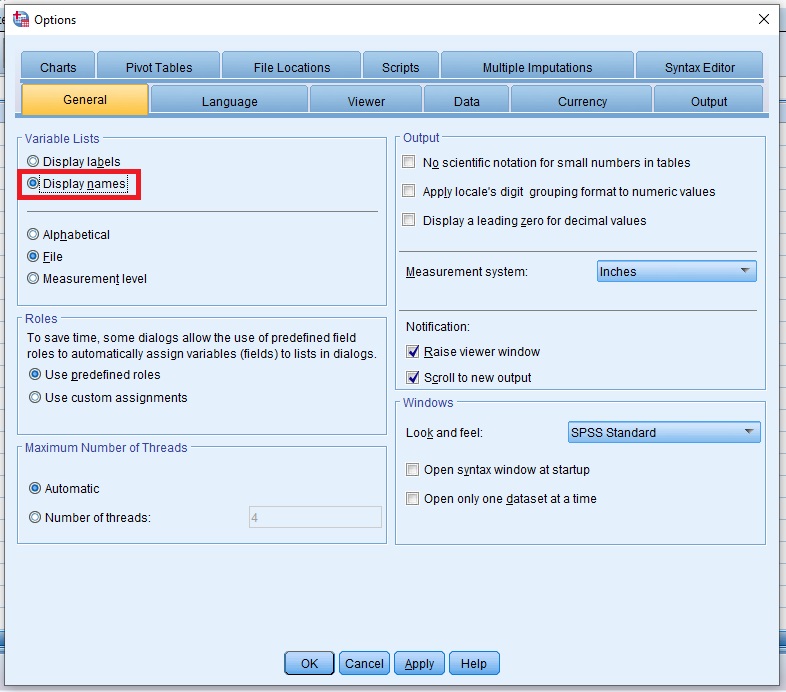This screenshot has width=786, height=692.
Task: Select the Number of threads radio option
Action: click(x=35, y=517)
